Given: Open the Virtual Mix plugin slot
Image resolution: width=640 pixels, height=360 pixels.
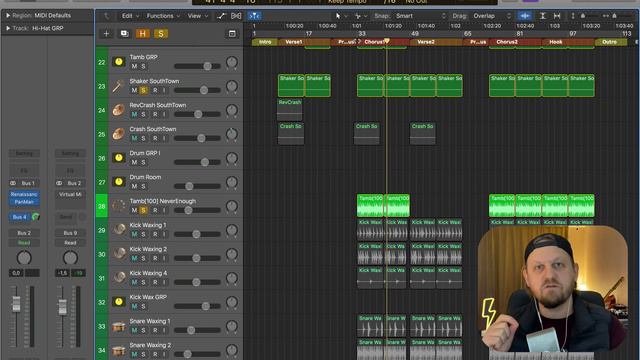Looking at the screenshot, I should point(70,194).
